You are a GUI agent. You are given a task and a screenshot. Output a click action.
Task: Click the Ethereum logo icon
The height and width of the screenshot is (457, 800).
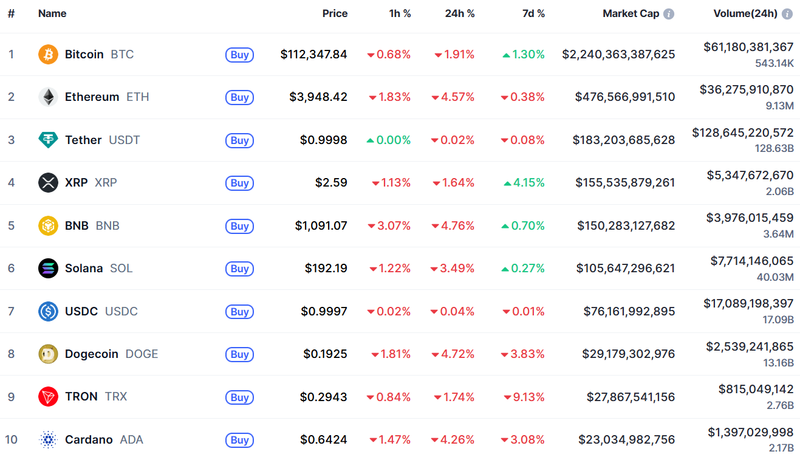pyautogui.click(x=47, y=97)
